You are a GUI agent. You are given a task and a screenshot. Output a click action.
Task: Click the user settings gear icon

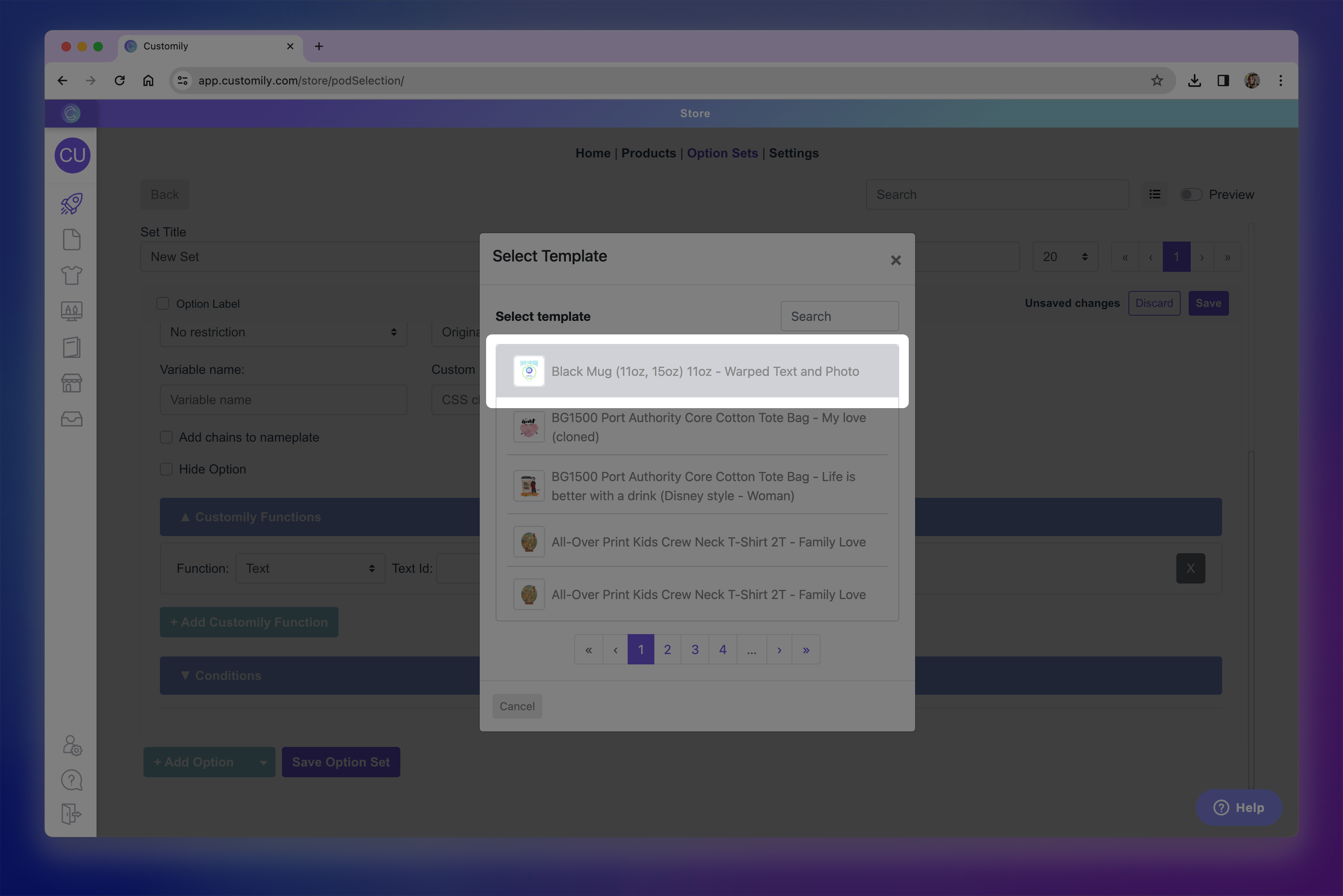point(72,745)
